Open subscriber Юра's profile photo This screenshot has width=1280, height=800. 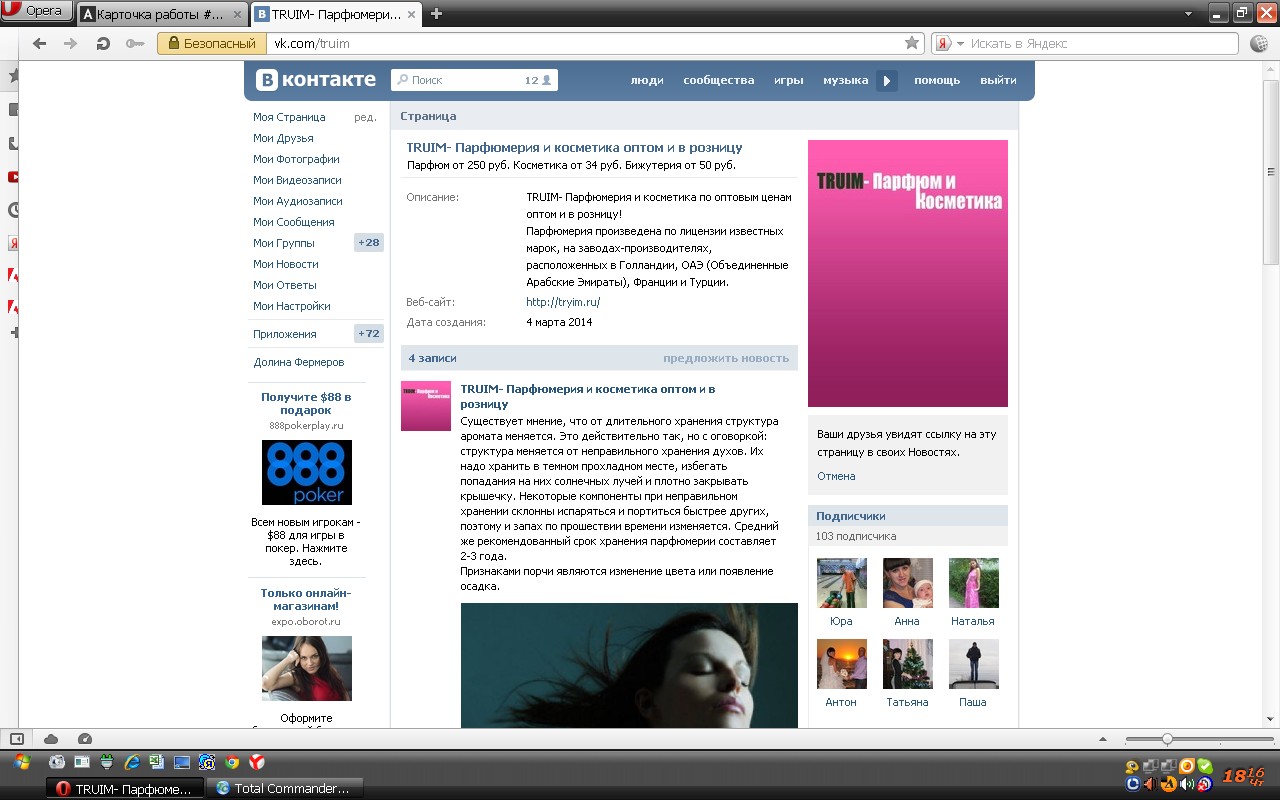coord(842,583)
